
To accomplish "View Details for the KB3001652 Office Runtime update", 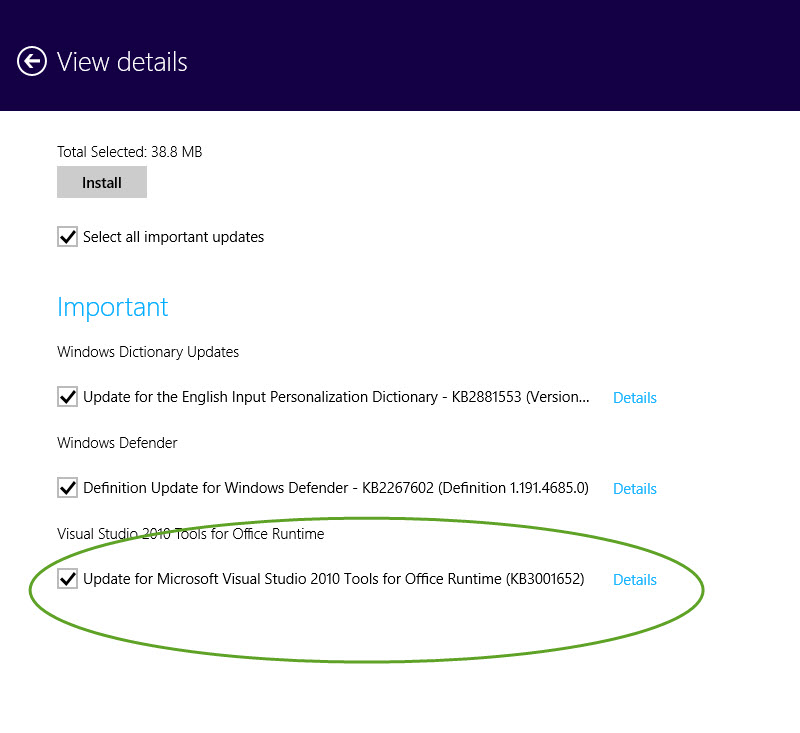I will [x=634, y=580].
